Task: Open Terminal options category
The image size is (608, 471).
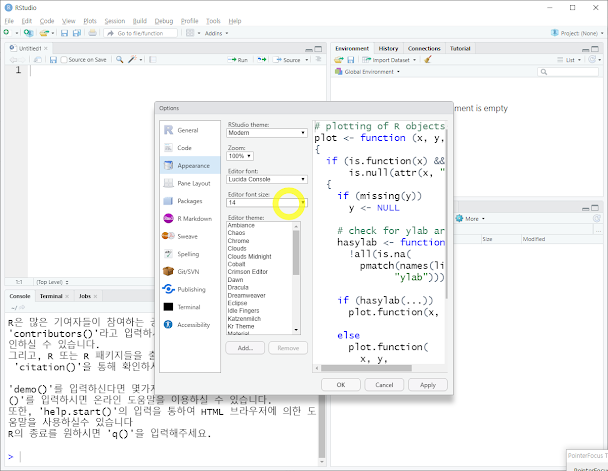Action: (190, 307)
